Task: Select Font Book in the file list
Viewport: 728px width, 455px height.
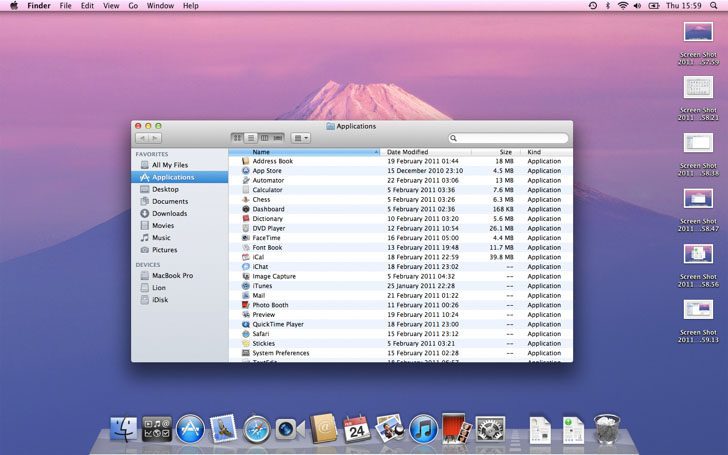Action: pyautogui.click(x=401, y=247)
